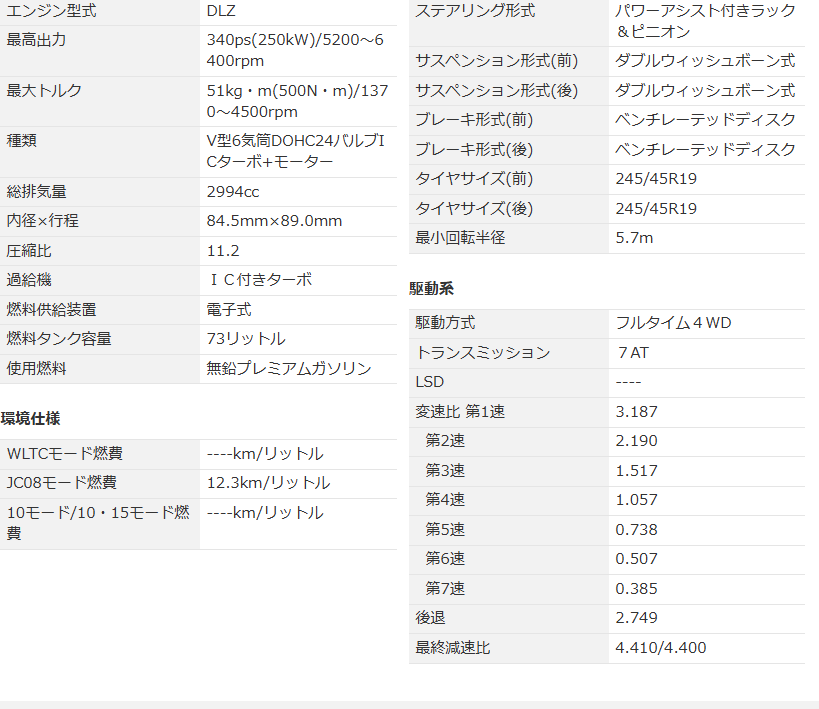Screen dimensions: 819x709
Task: Click the ステアリング形式 row label
Action: (475, 11)
